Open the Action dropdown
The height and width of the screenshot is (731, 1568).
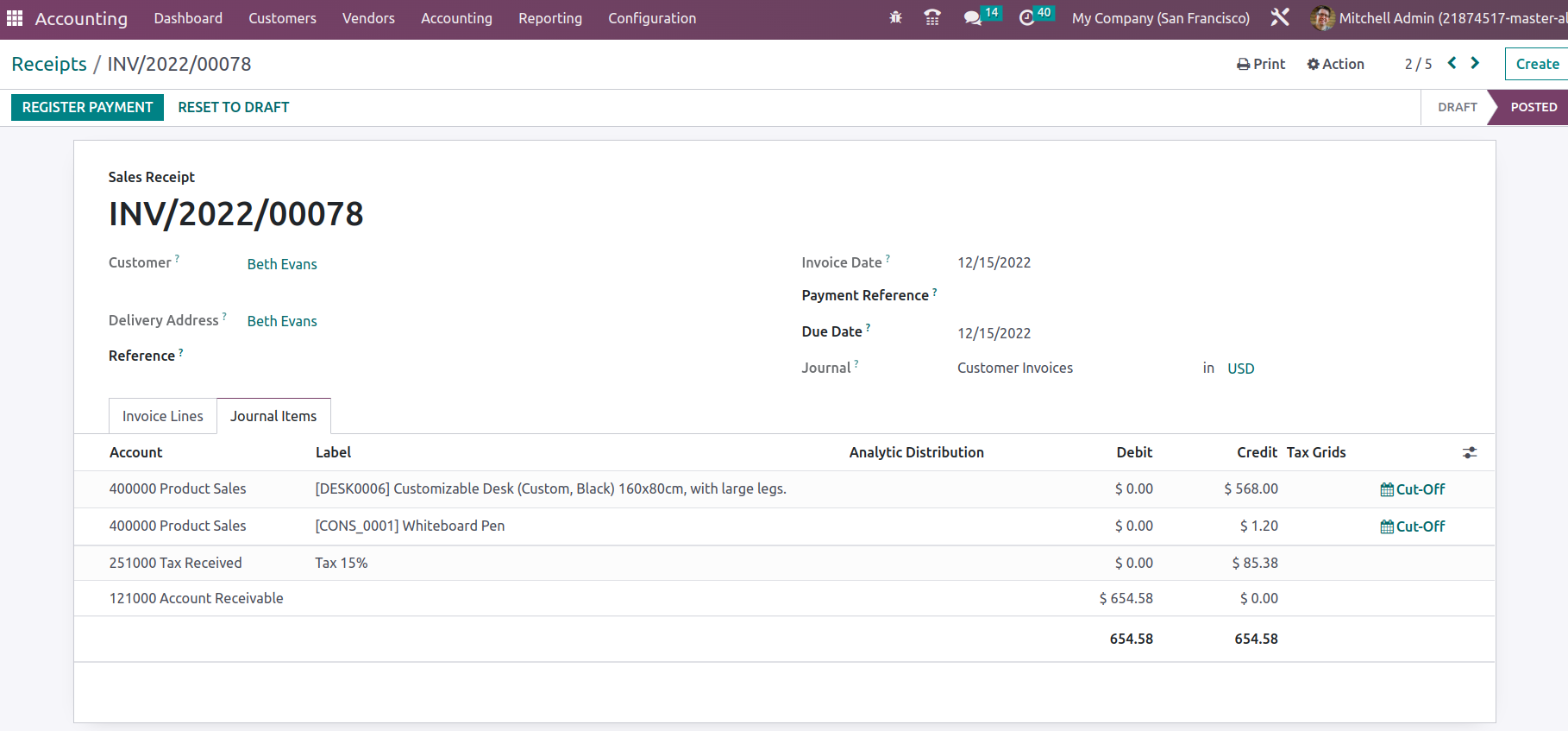pyautogui.click(x=1335, y=64)
